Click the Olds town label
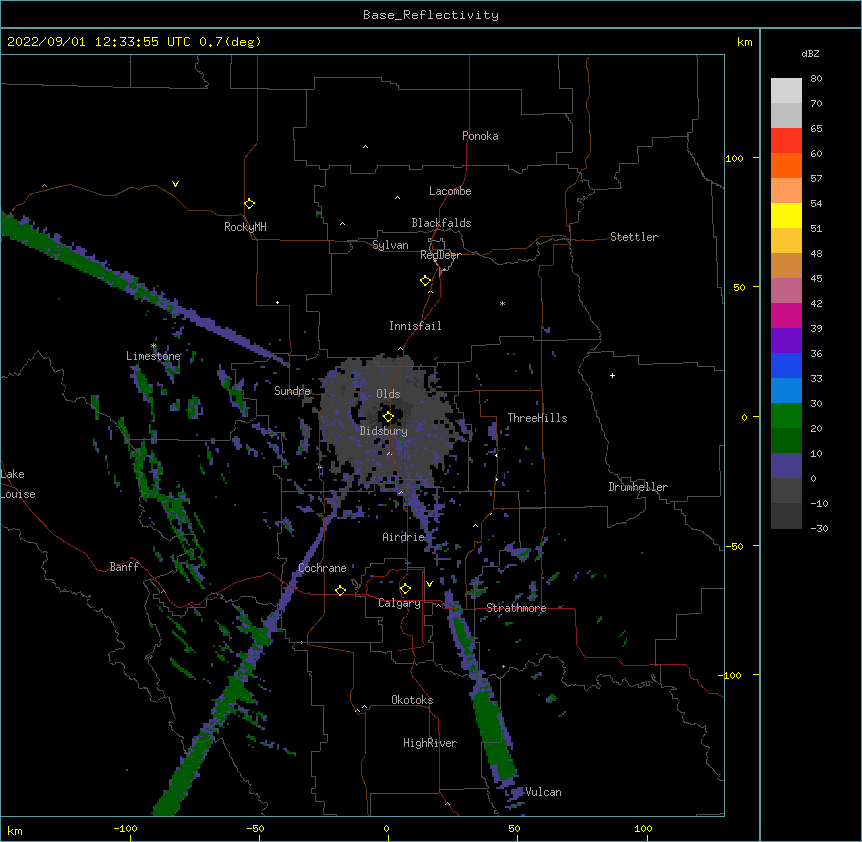Viewport: 862px width, 842px height. [388, 394]
